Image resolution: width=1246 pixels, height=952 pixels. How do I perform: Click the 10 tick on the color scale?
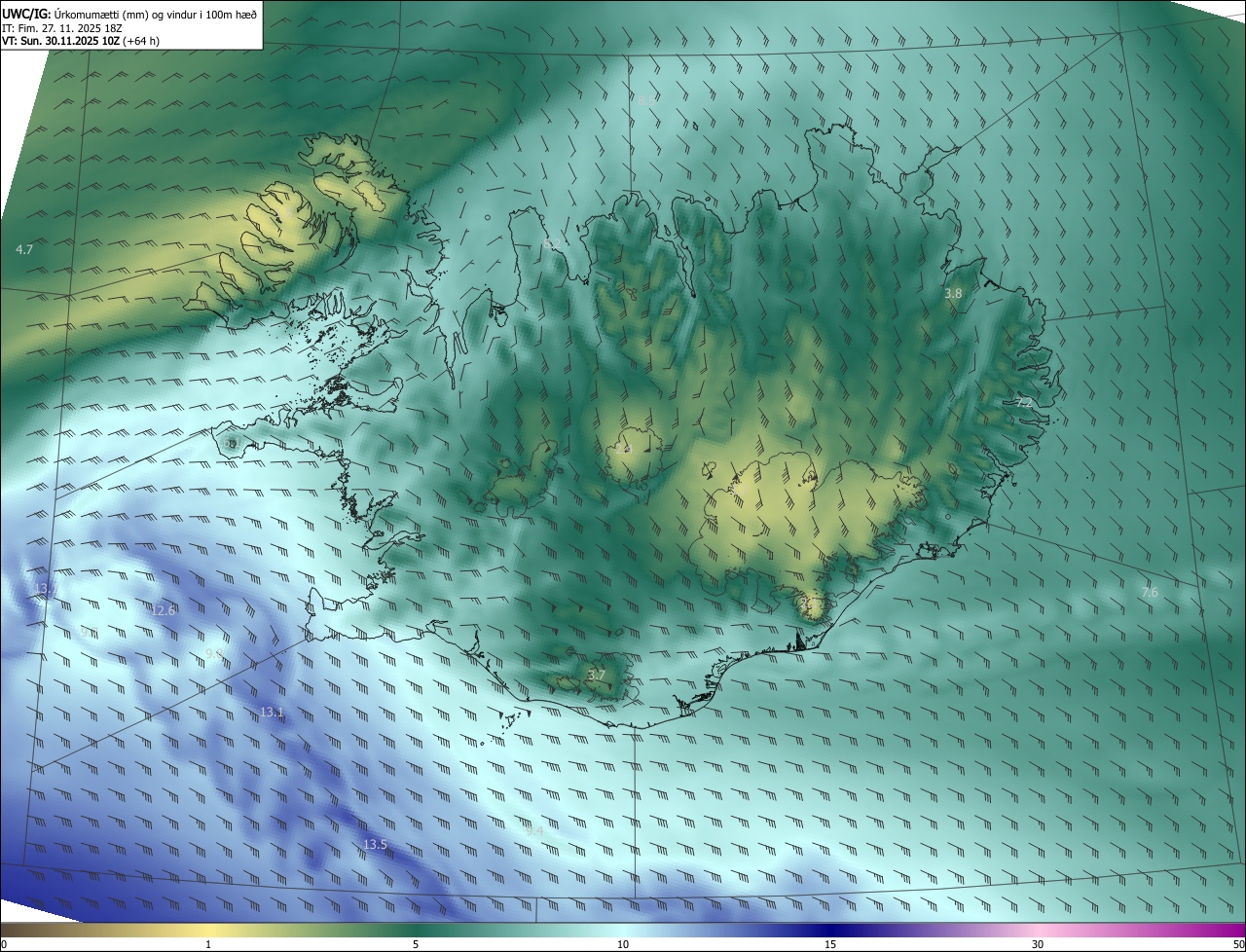[623, 944]
